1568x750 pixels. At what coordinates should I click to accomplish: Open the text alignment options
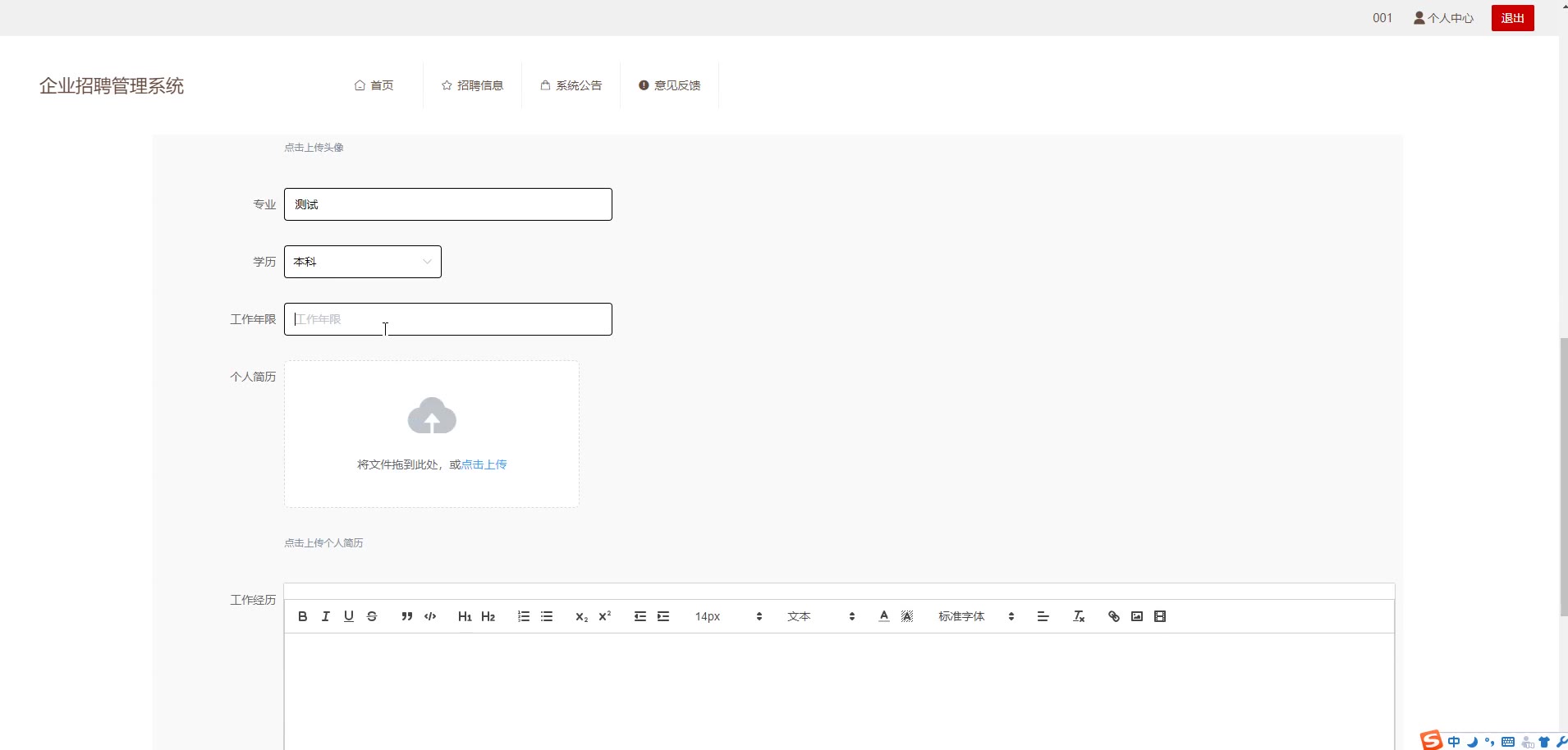pos(1043,616)
